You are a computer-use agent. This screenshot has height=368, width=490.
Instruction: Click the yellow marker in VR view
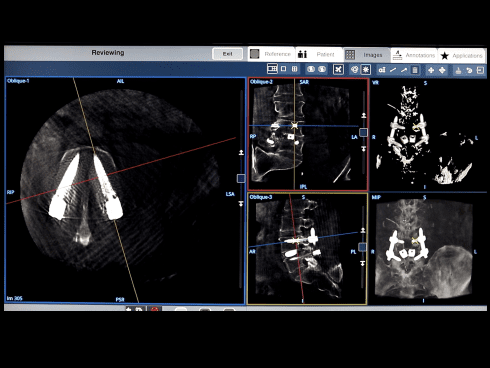(x=415, y=126)
